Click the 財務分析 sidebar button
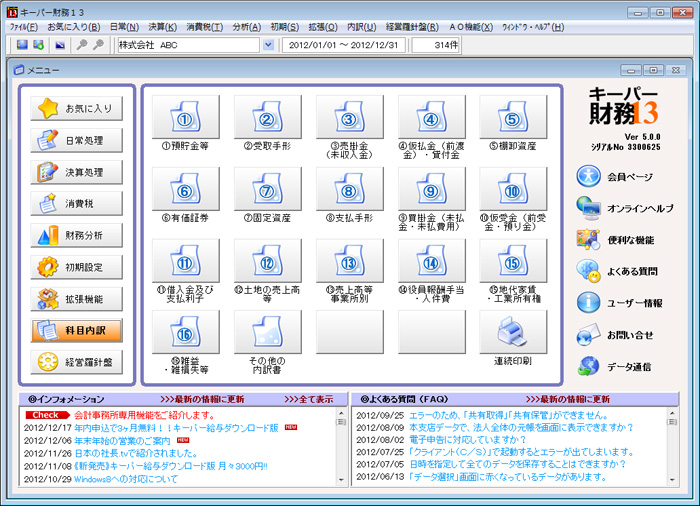Viewport: 700px width, 506px height. [76, 235]
